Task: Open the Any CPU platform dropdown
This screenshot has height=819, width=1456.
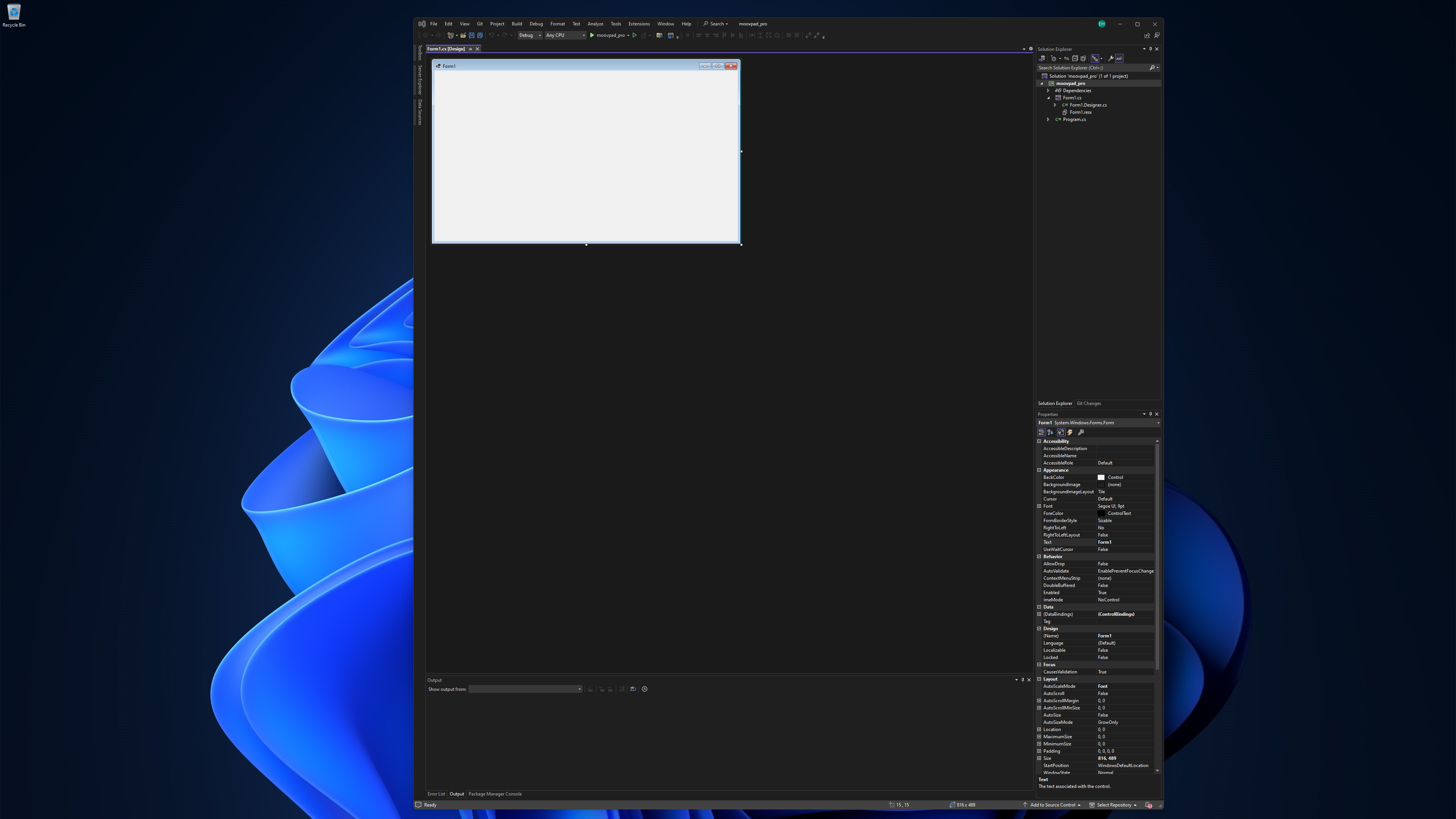Action: [x=565, y=35]
